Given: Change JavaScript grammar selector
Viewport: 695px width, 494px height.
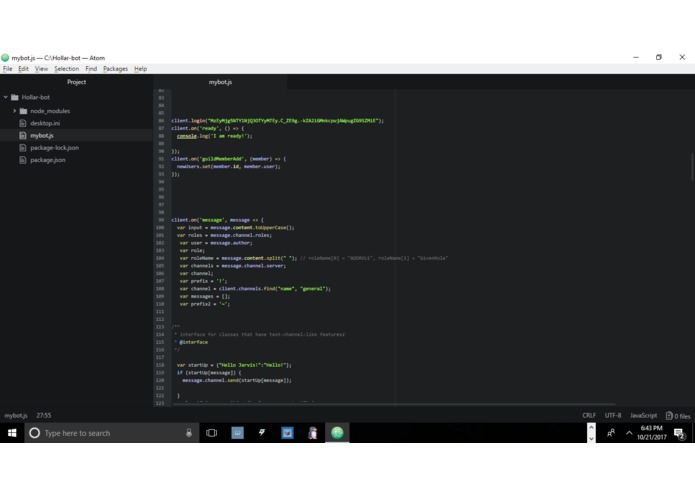Looking at the screenshot, I should (x=644, y=416).
